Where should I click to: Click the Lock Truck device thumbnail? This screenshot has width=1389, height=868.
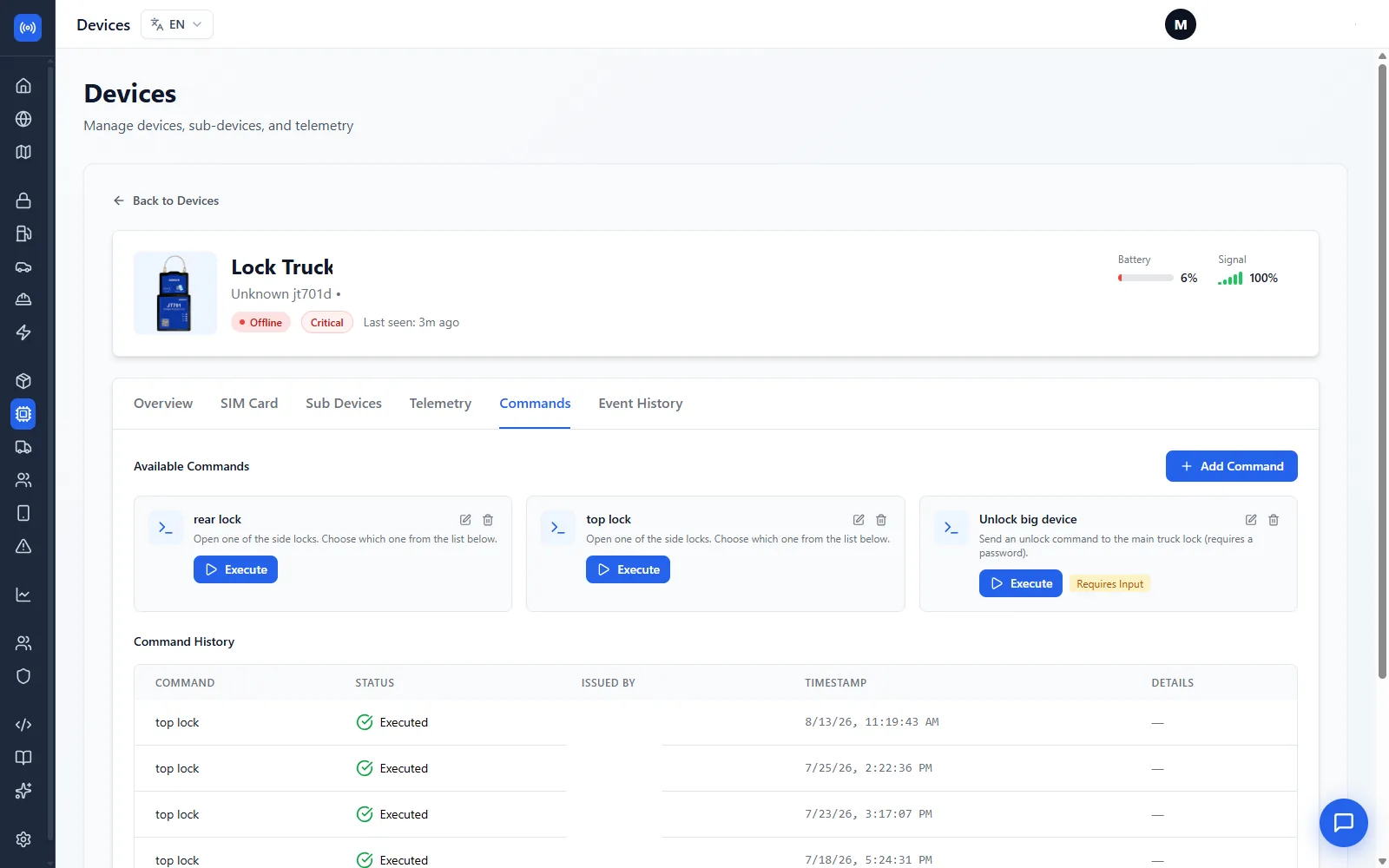pos(175,293)
